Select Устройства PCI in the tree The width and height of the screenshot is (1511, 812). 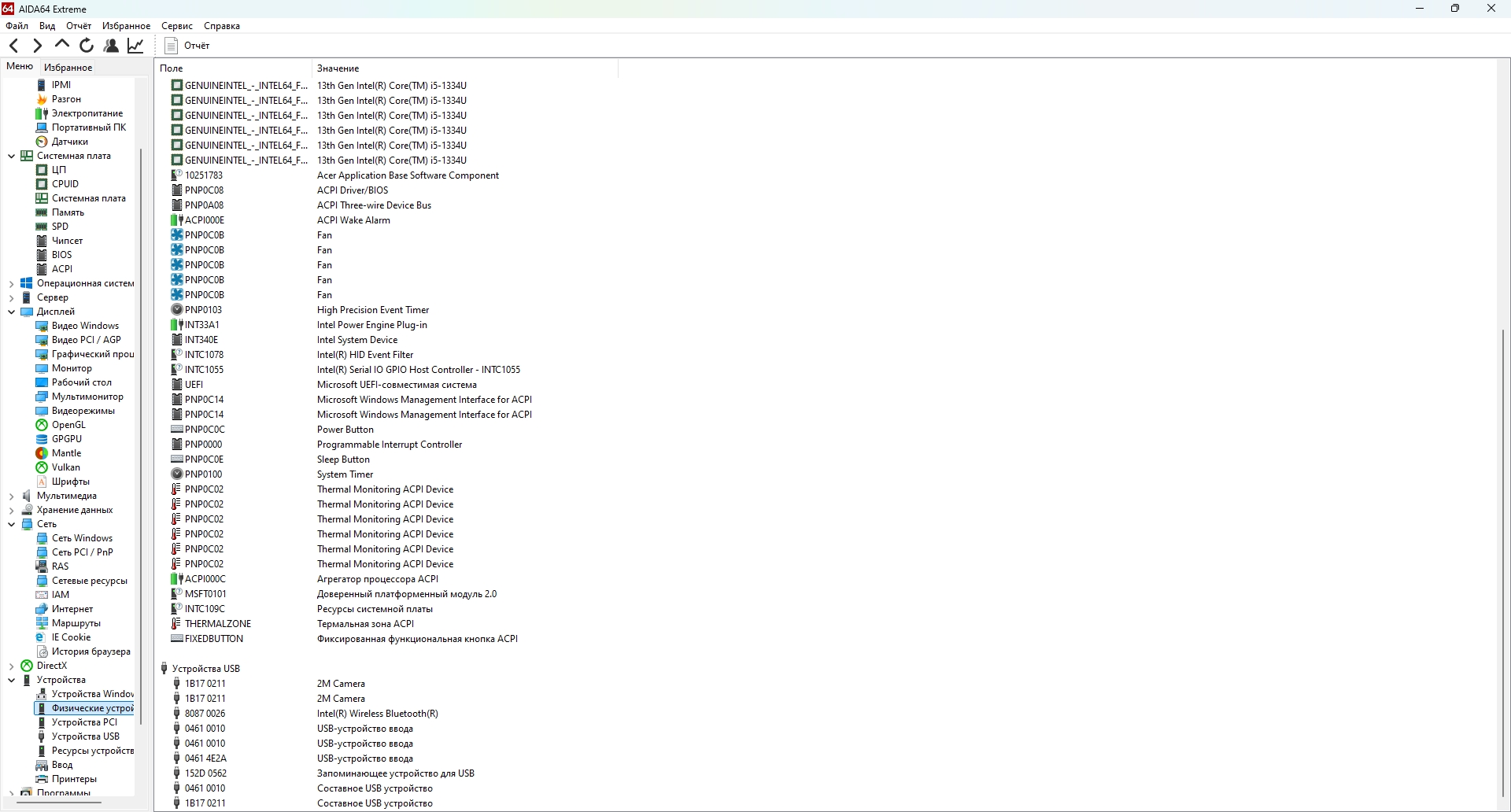(x=77, y=722)
